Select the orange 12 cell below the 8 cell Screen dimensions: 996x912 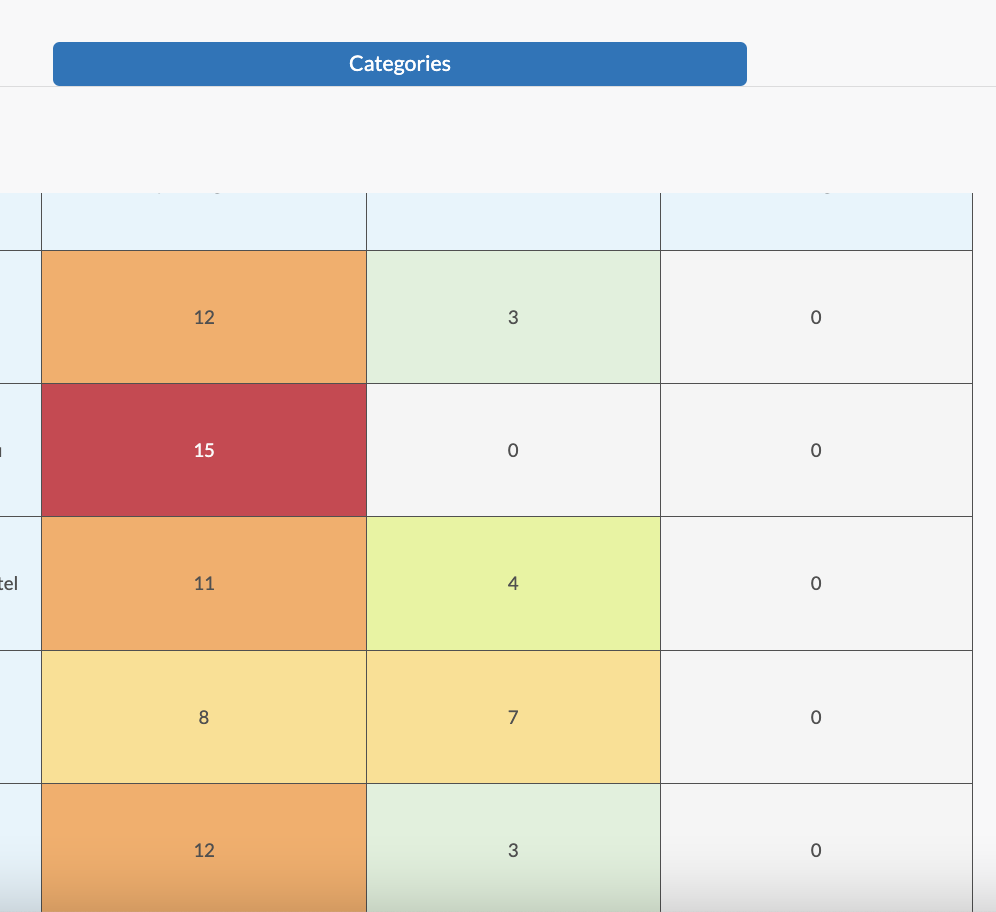pos(204,848)
